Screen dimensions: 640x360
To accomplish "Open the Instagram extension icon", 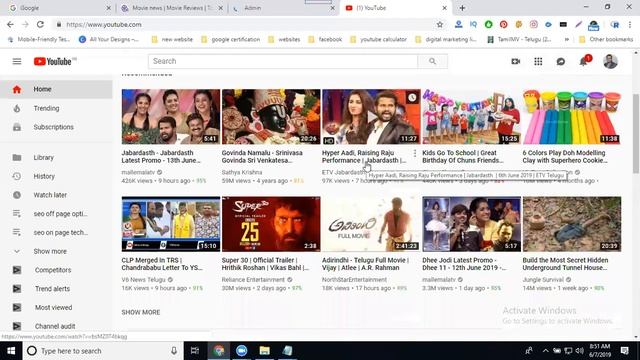I will pyautogui.click(x=533, y=24).
